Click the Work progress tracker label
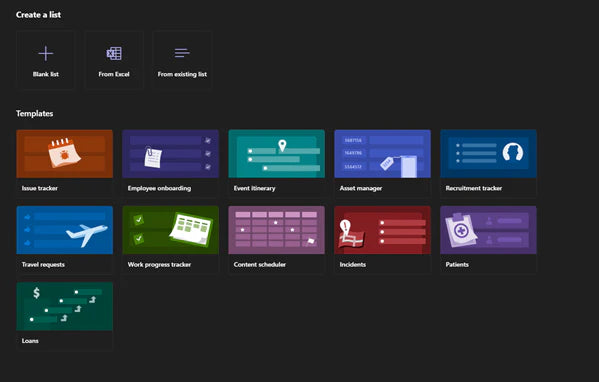This screenshot has height=382, width=599. [159, 265]
